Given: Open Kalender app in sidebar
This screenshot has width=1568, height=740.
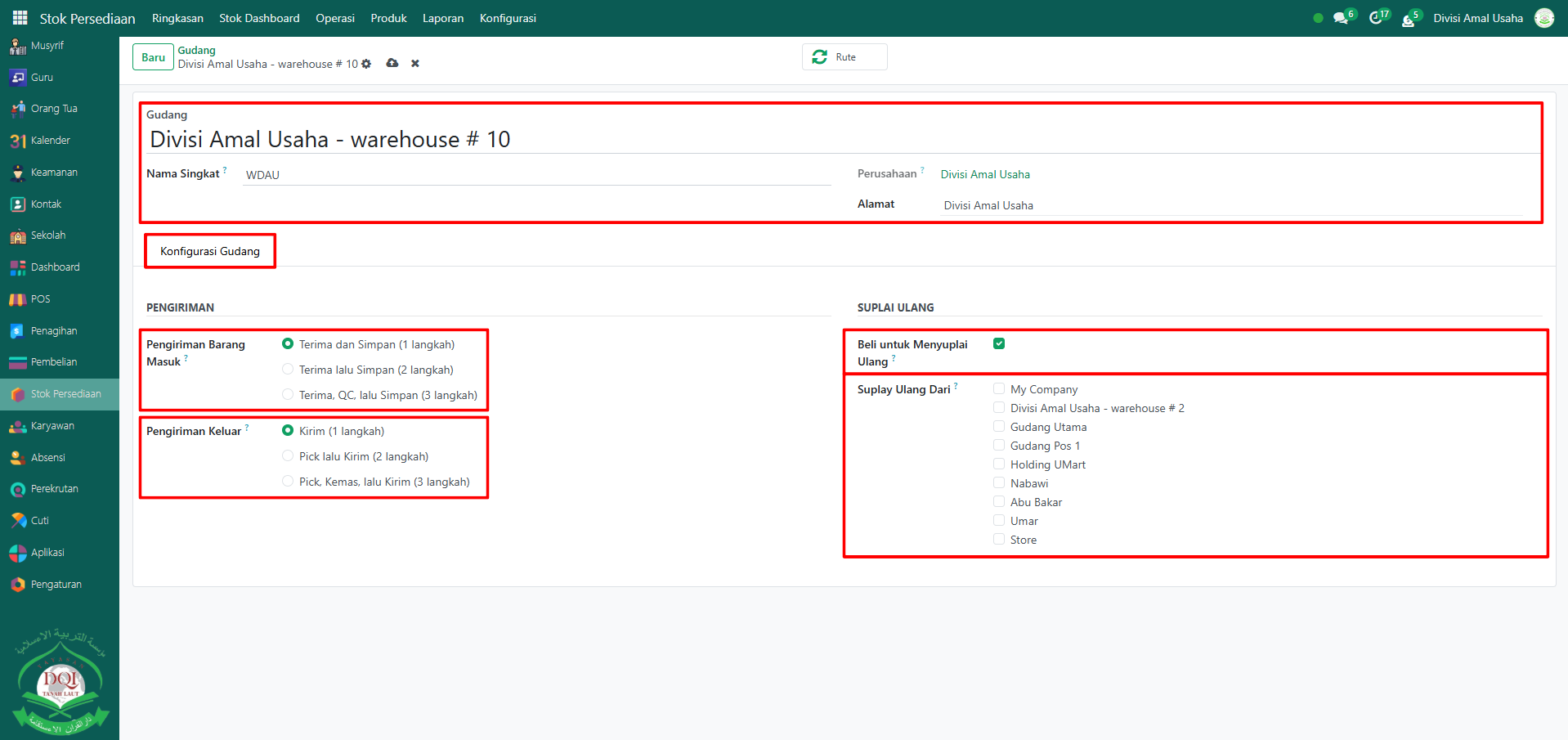Looking at the screenshot, I should (50, 141).
